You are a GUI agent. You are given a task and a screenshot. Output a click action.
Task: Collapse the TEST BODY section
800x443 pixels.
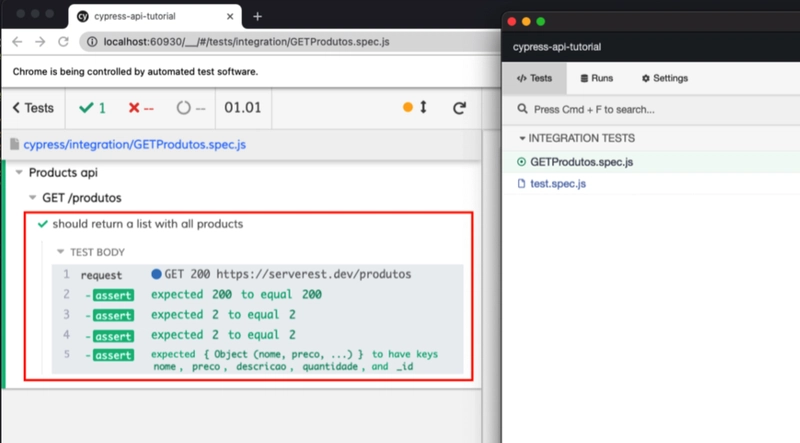[92, 252]
